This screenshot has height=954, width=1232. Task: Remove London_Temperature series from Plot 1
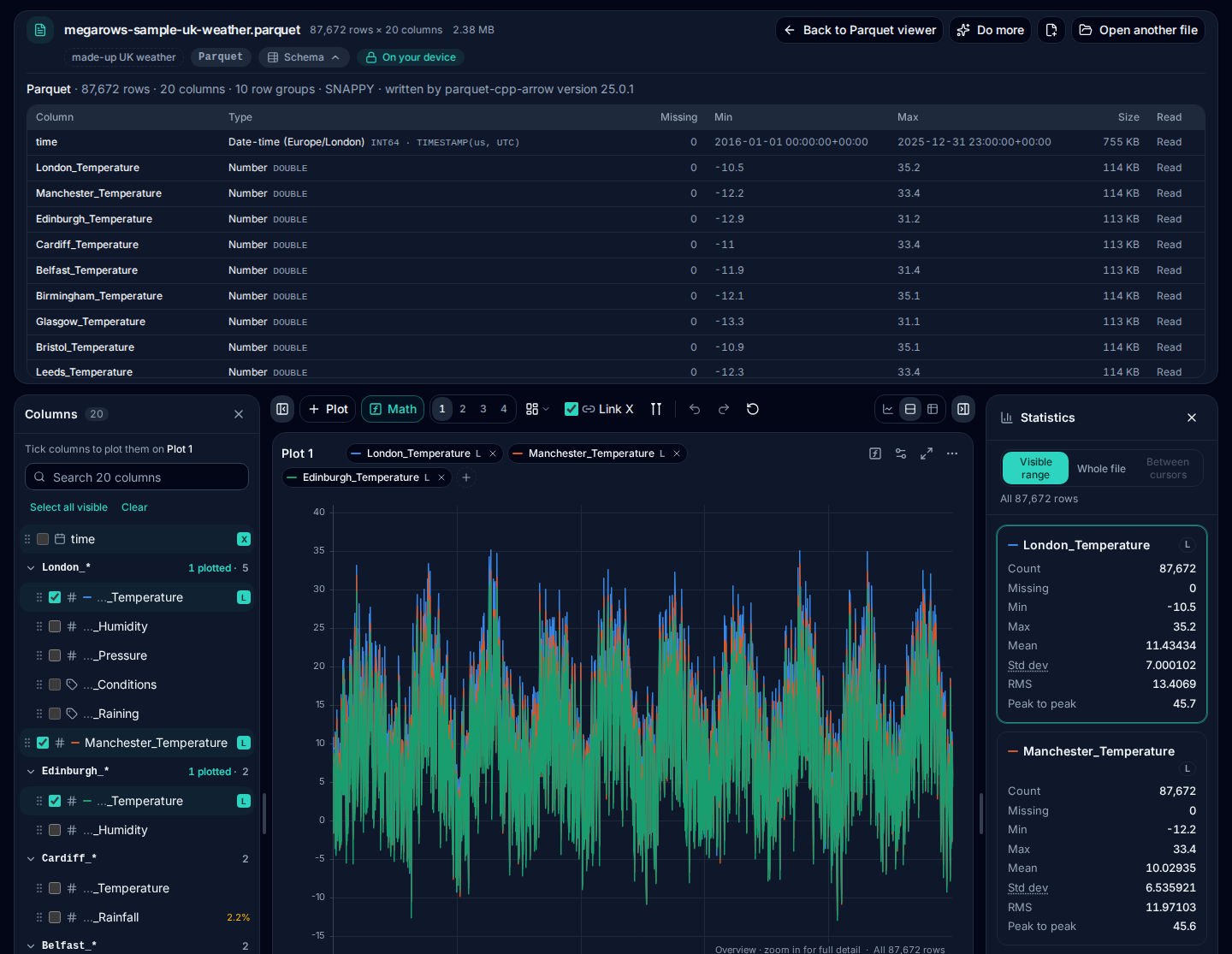click(x=493, y=453)
